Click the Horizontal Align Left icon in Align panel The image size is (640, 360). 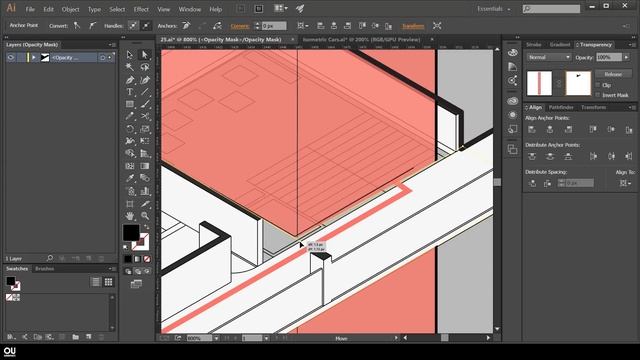531,130
